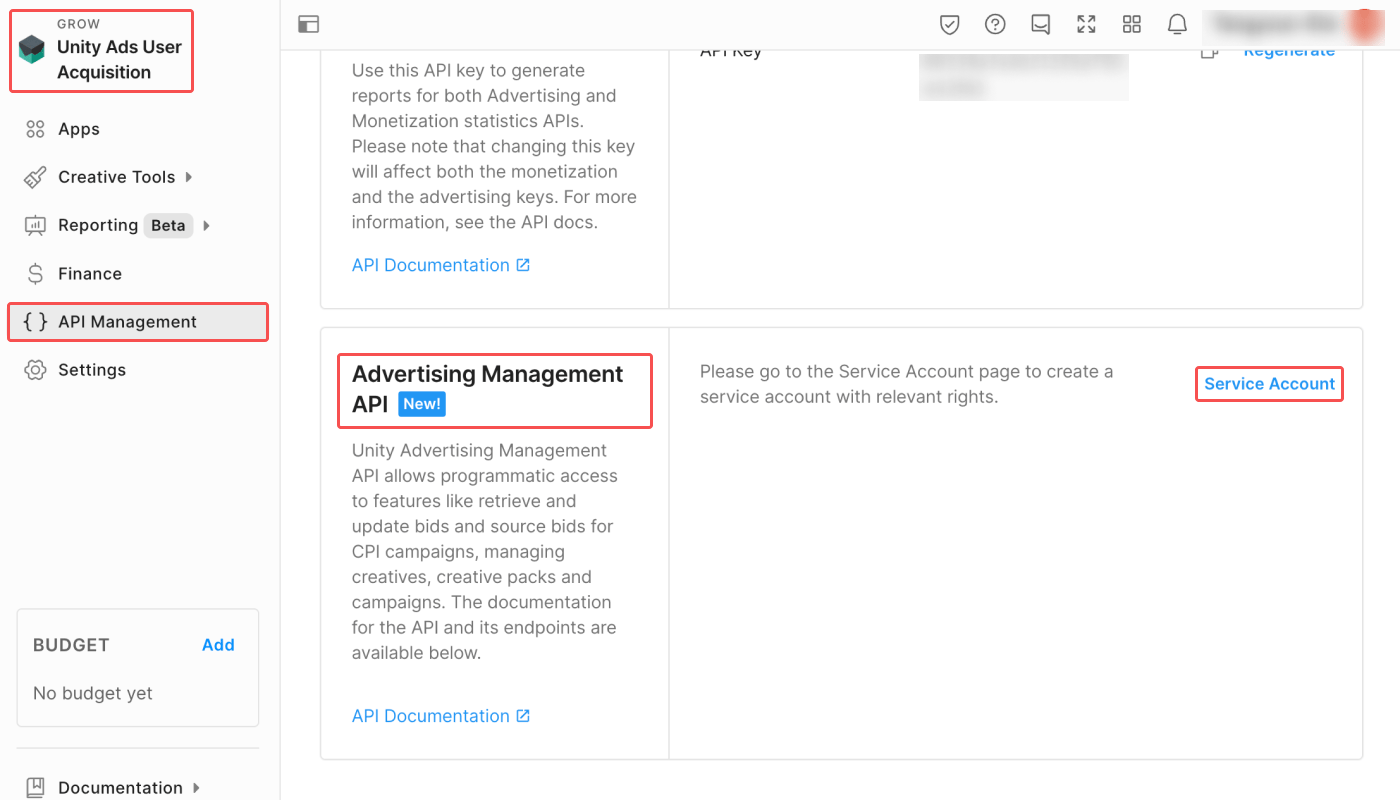Click the "Please go to the Service Account page" text

pos(906,384)
